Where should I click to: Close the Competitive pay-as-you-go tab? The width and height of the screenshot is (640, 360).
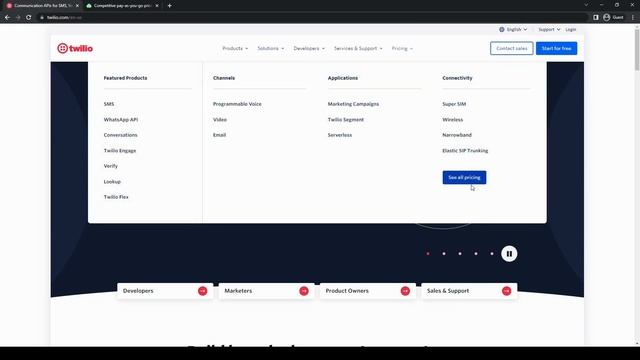(157, 6)
